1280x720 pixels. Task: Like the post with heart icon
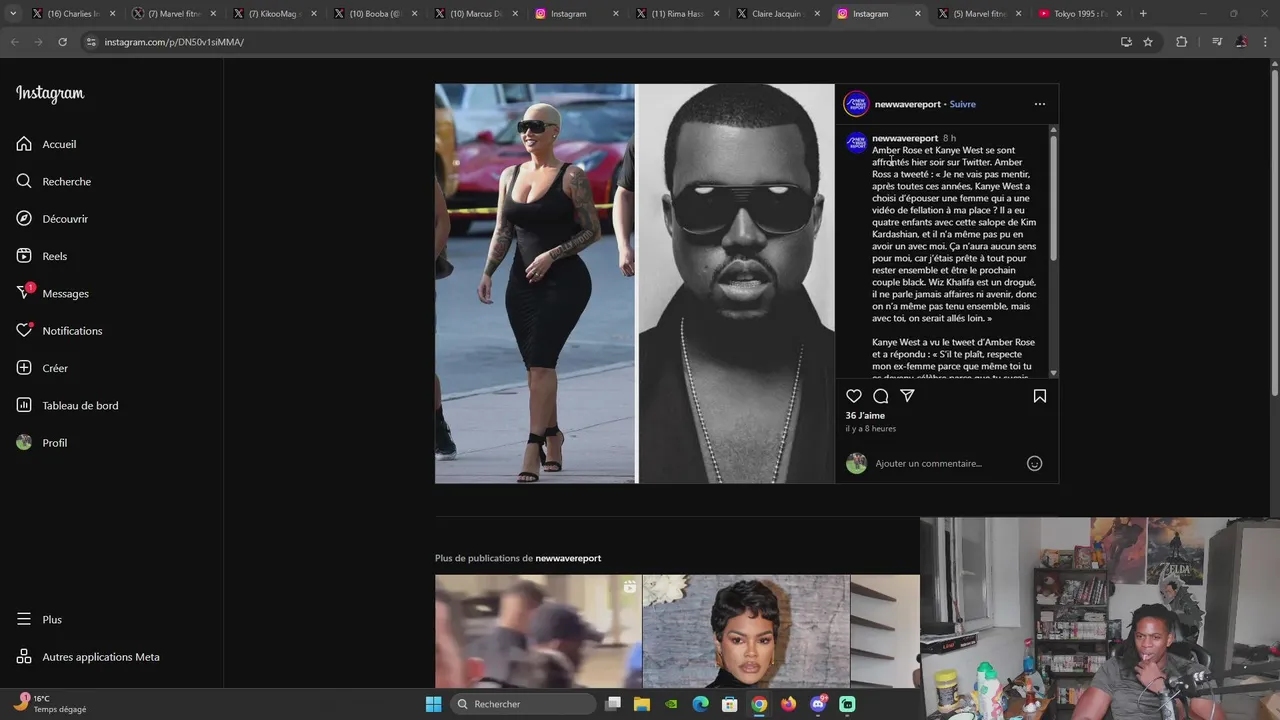854,396
